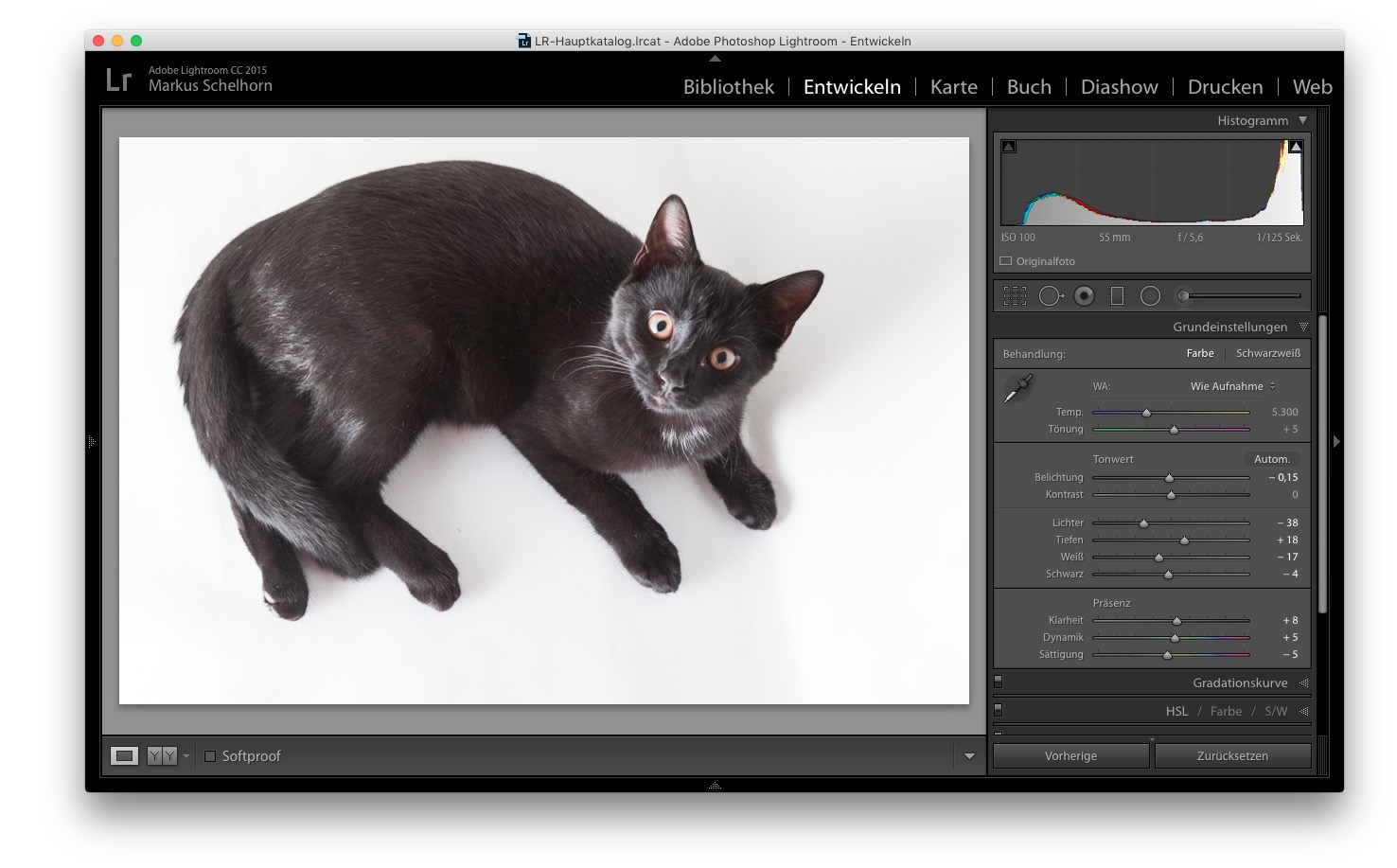The height and width of the screenshot is (868, 1397).
Task: Click the Lr Lightroom logo
Action: tap(118, 80)
